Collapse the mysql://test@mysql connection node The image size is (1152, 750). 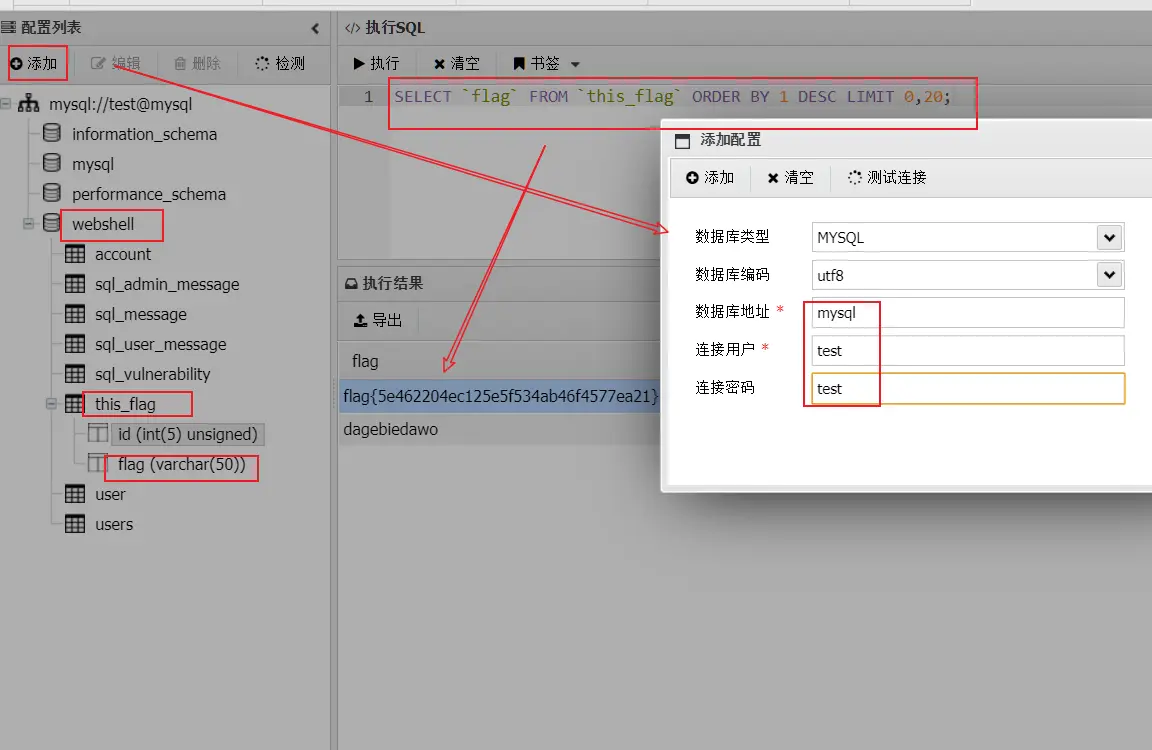[x=6, y=104]
